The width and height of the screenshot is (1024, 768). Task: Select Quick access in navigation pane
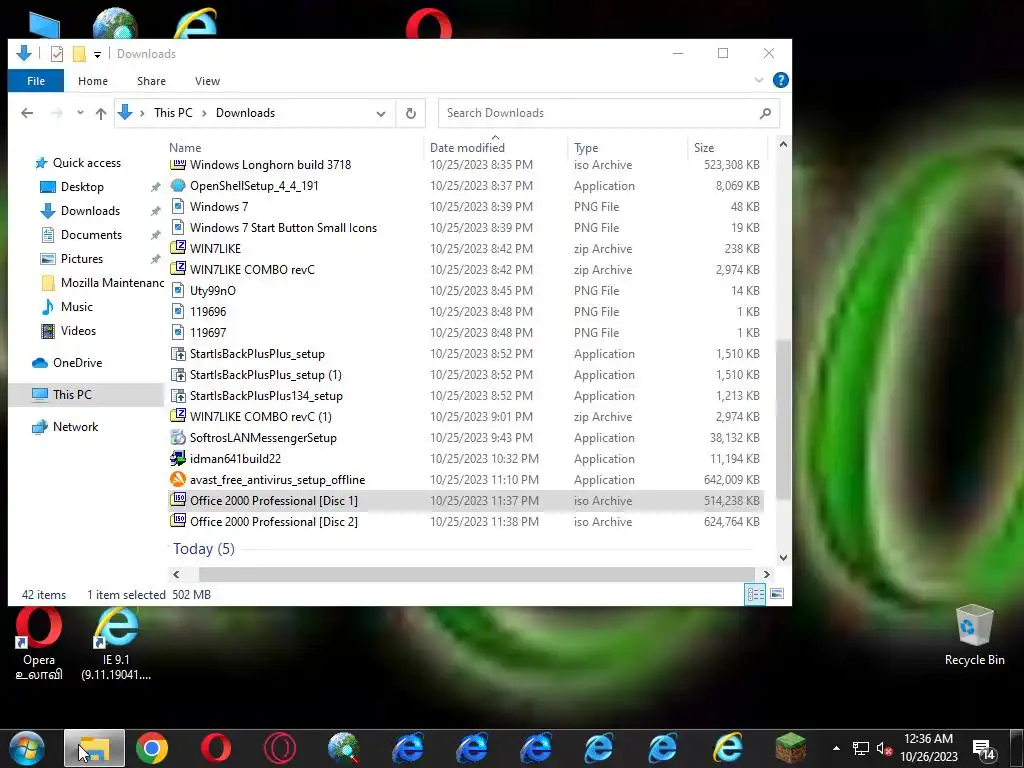[x=86, y=163]
